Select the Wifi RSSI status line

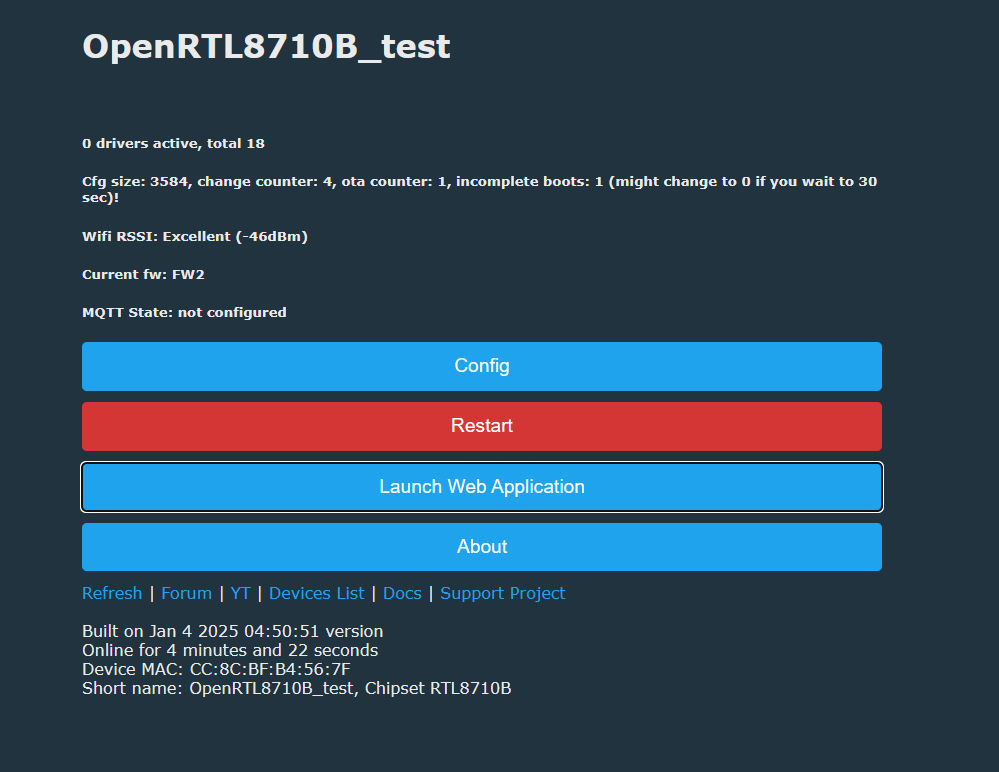click(x=194, y=237)
